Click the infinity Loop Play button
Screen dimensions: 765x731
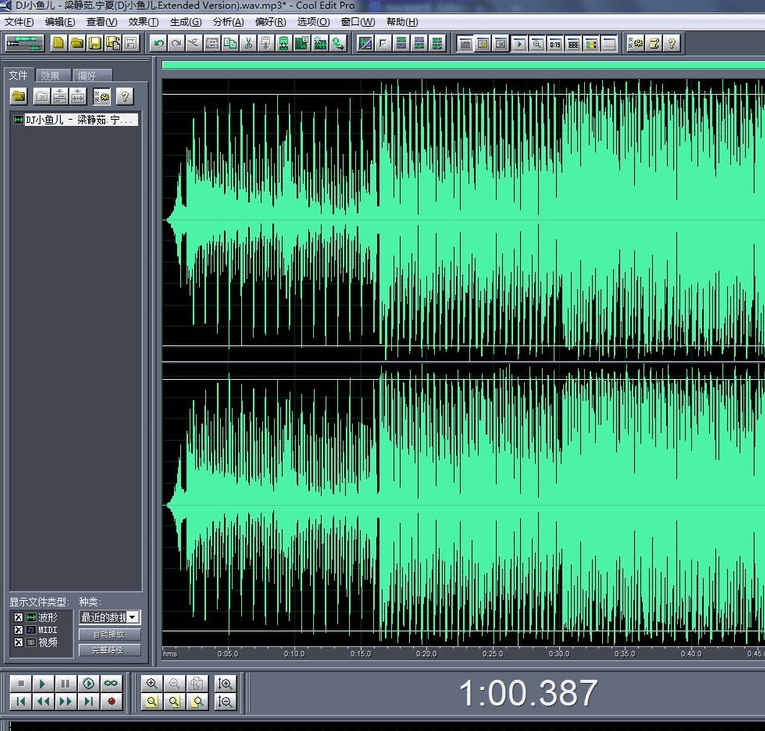[111, 683]
